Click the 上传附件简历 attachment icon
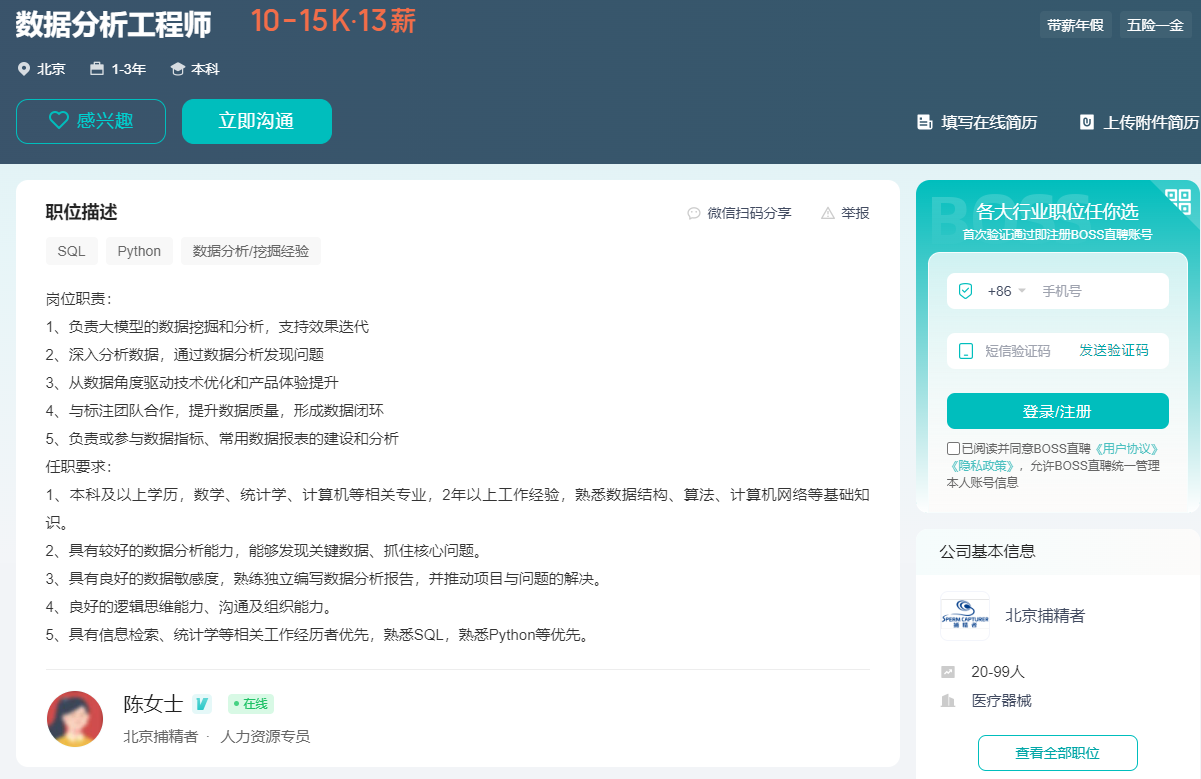 pyautogui.click(x=1086, y=122)
